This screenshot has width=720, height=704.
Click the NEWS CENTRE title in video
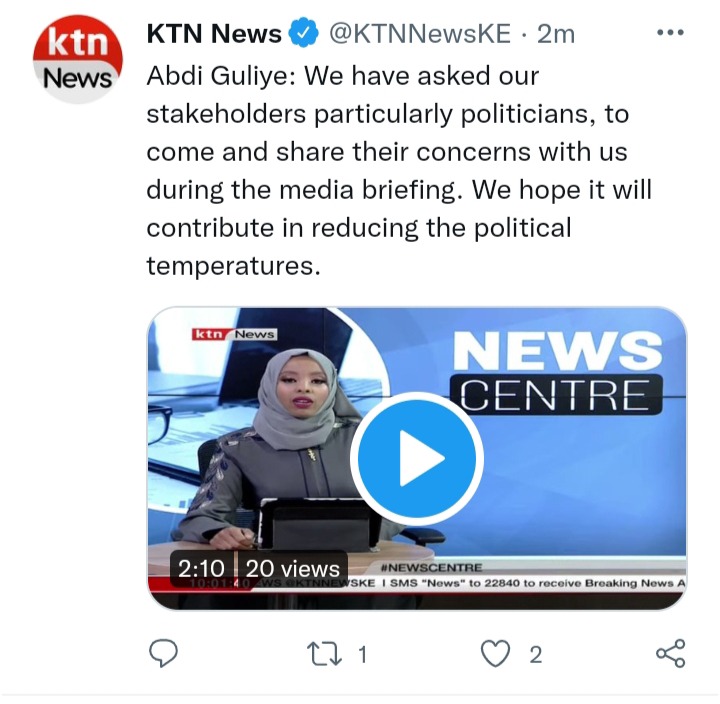coord(559,372)
